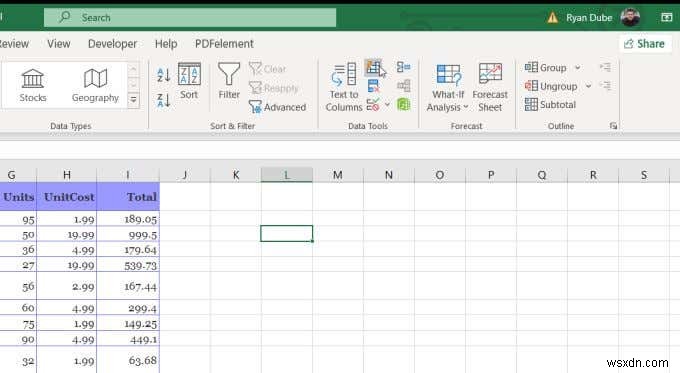Toggle the Filter funnel button
Image resolution: width=680 pixels, height=373 pixels.
coord(229,81)
